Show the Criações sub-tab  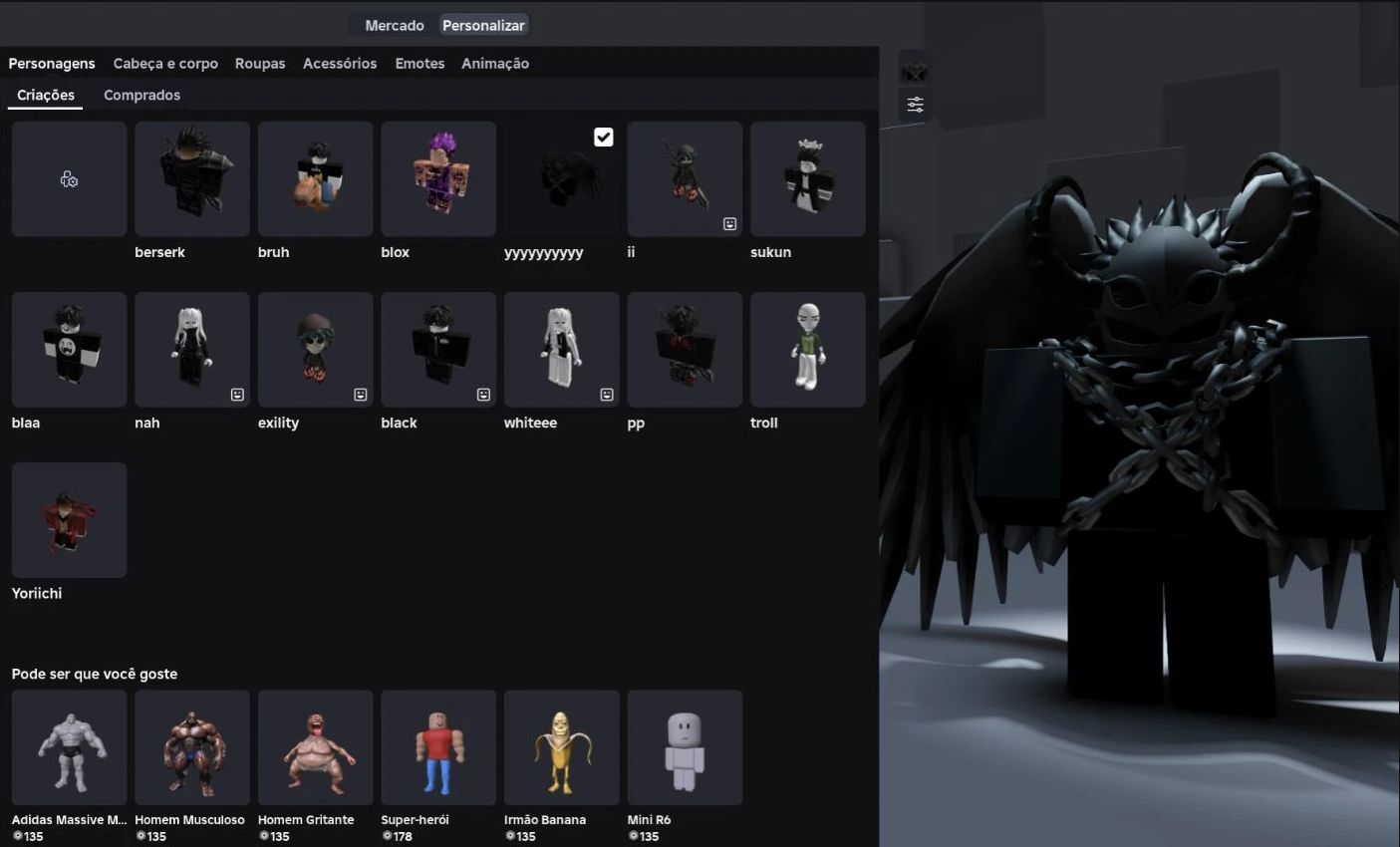(x=46, y=96)
